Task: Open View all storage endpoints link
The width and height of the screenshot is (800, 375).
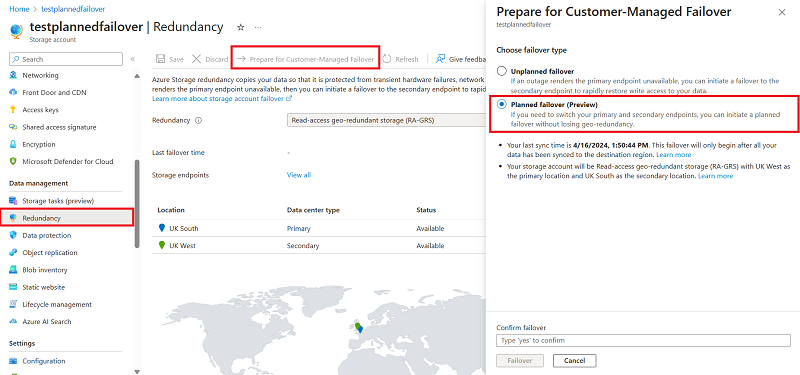Action: pyautogui.click(x=298, y=175)
